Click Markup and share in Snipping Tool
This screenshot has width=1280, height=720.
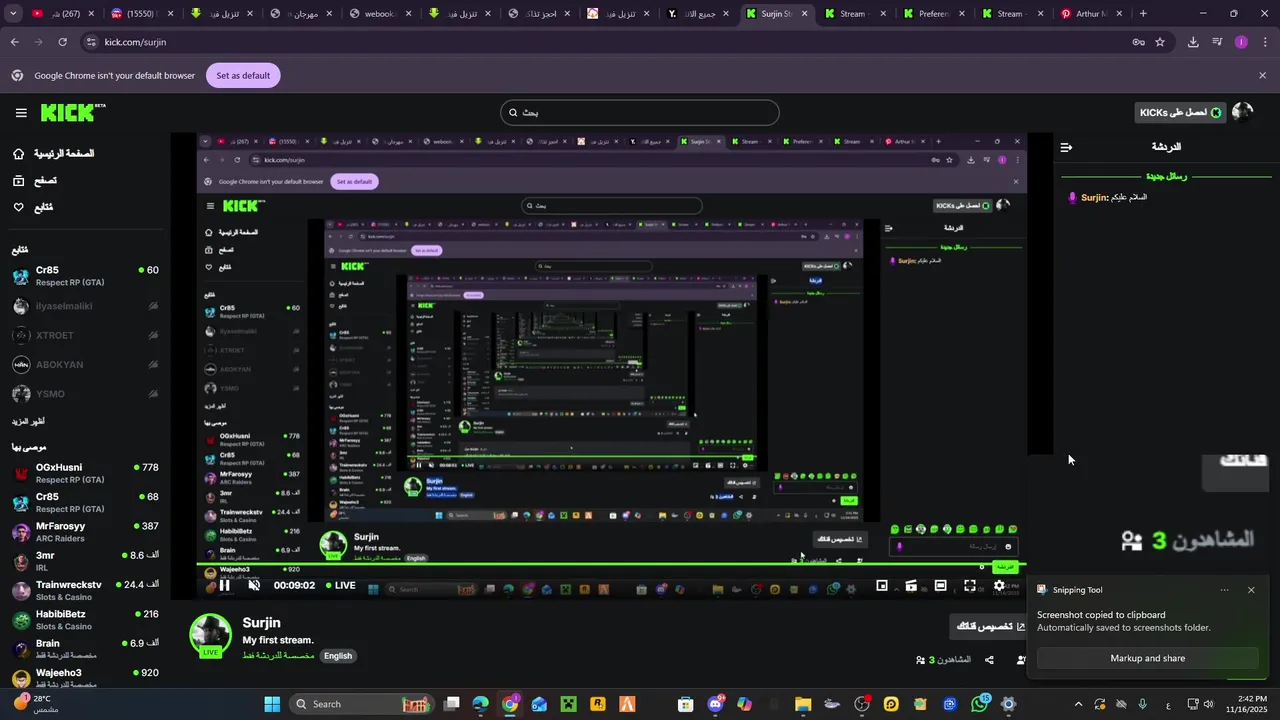click(x=1147, y=658)
